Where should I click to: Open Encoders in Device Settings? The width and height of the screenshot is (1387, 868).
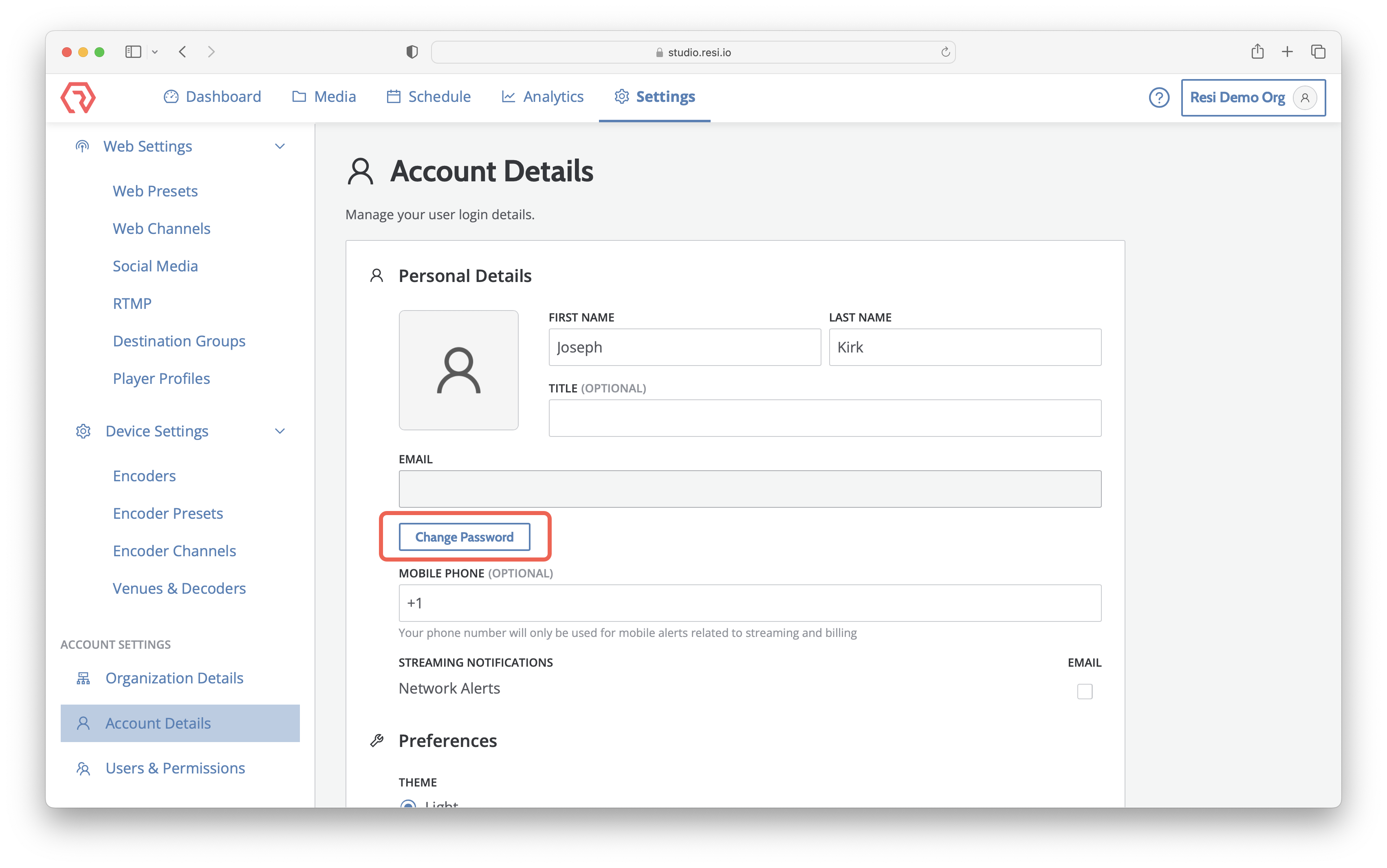point(144,476)
